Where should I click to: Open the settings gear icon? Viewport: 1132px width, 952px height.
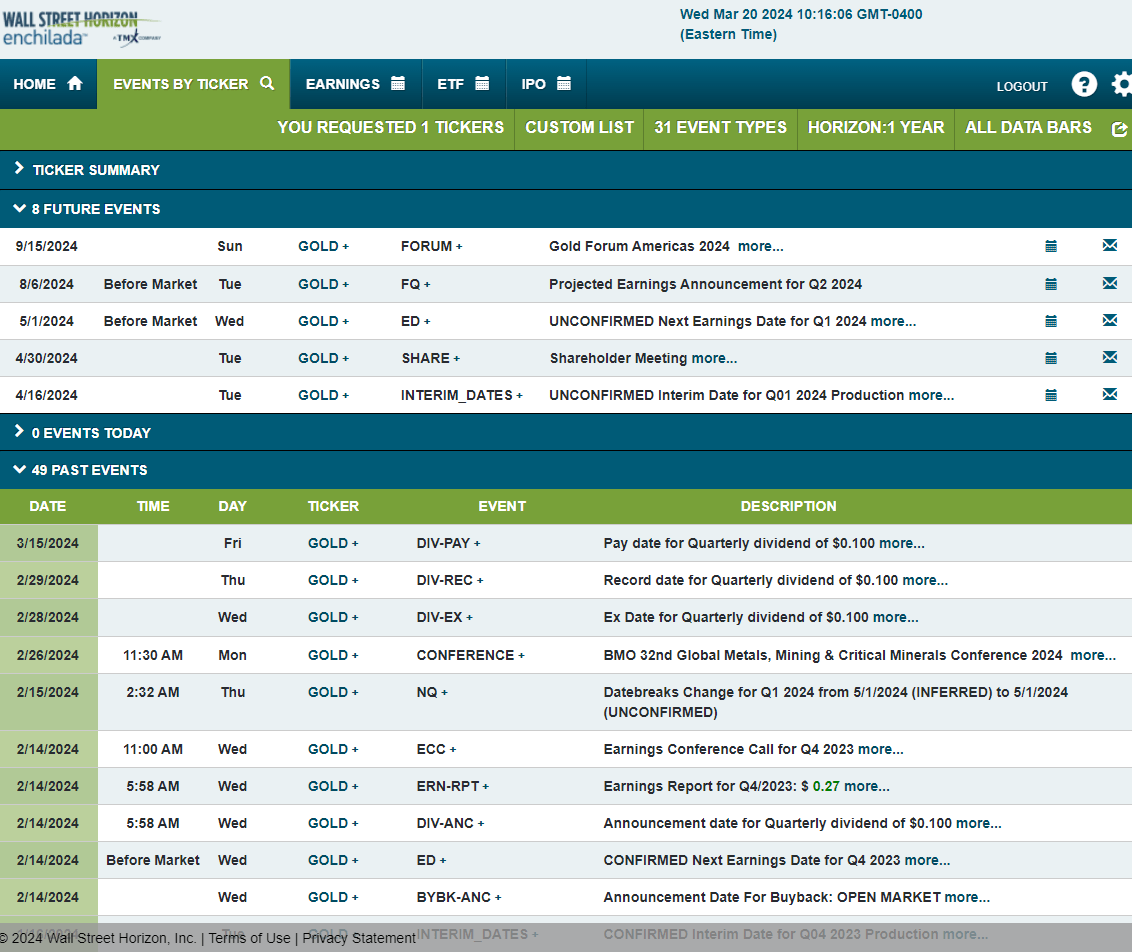[x=1122, y=85]
